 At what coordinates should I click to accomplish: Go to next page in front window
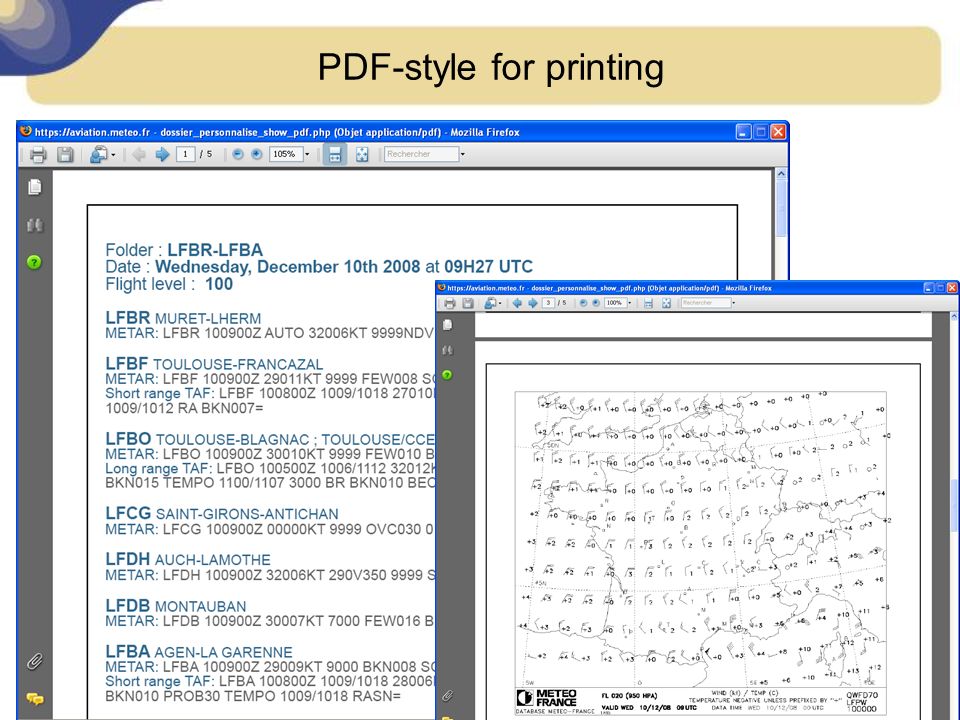533,303
